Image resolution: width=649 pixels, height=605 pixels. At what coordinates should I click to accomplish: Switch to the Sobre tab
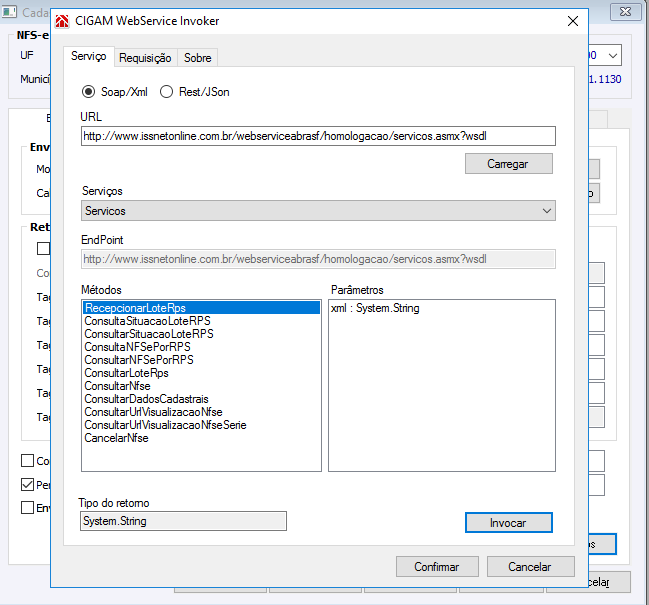coord(197,58)
